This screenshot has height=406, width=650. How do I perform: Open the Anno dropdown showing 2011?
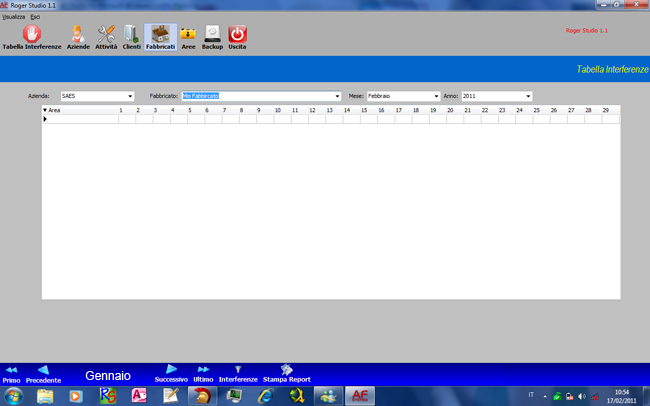(x=528, y=96)
